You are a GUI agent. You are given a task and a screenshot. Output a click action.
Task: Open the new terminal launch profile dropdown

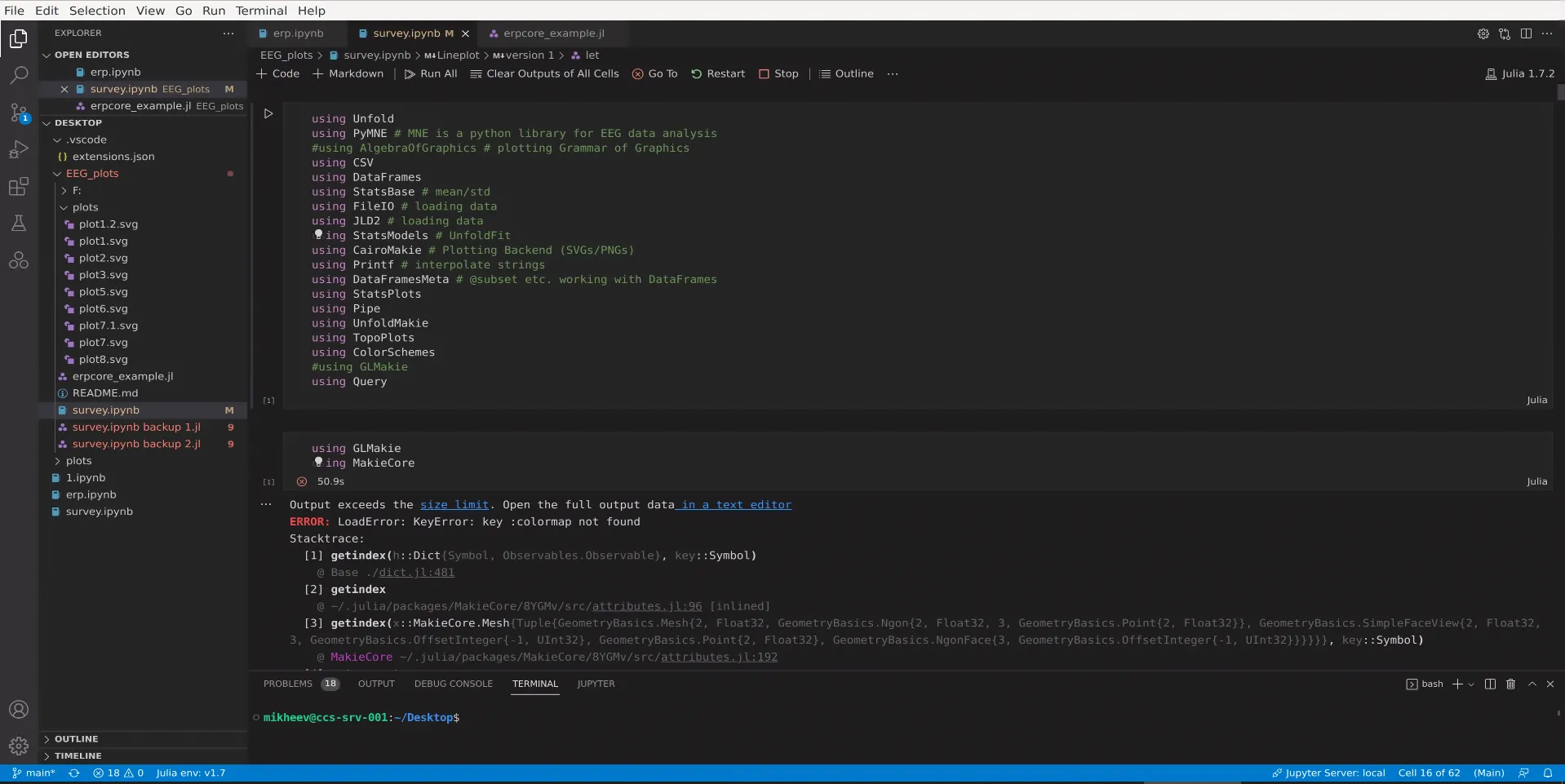(x=1471, y=684)
